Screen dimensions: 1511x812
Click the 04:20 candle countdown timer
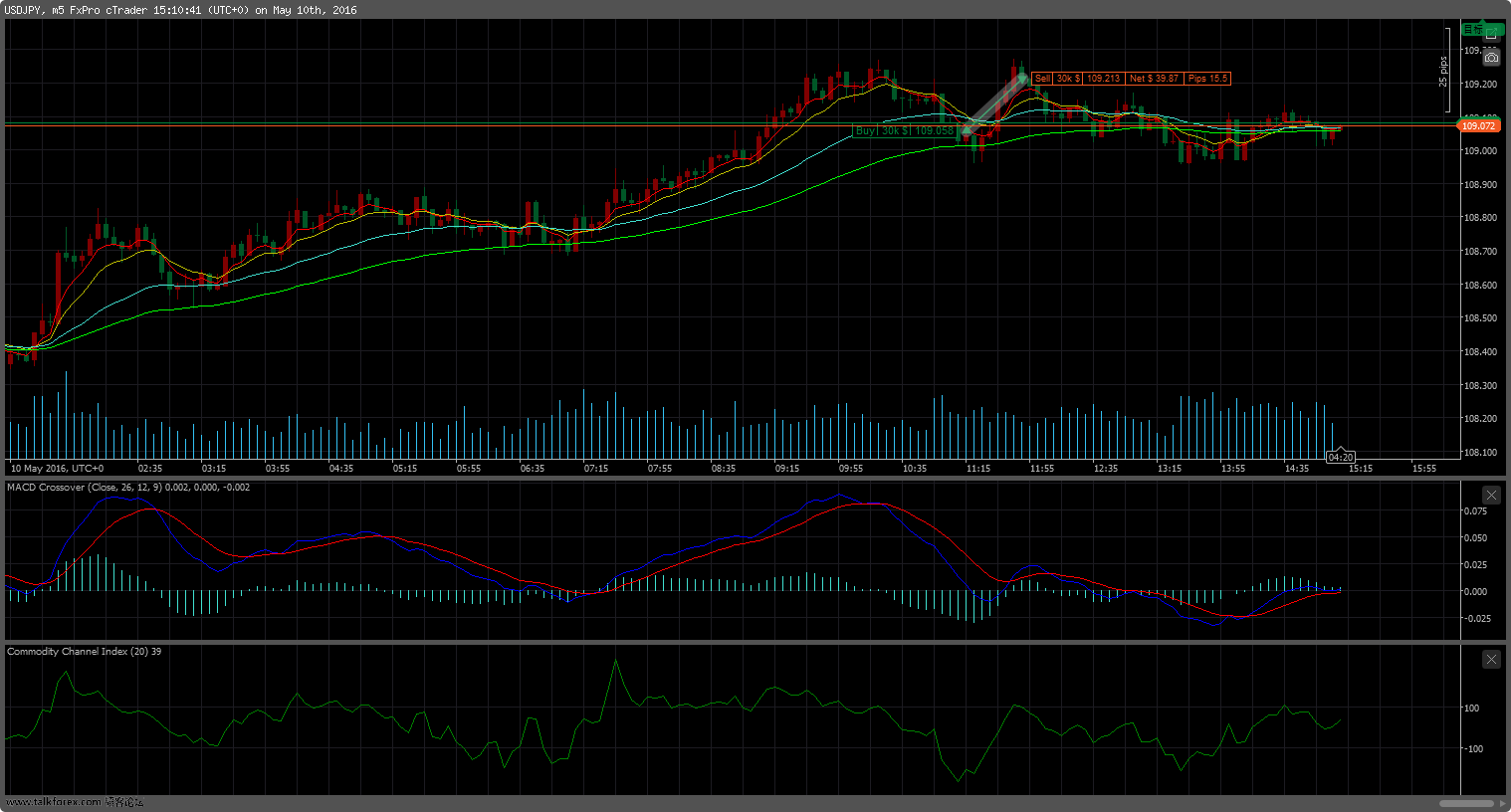click(1341, 458)
